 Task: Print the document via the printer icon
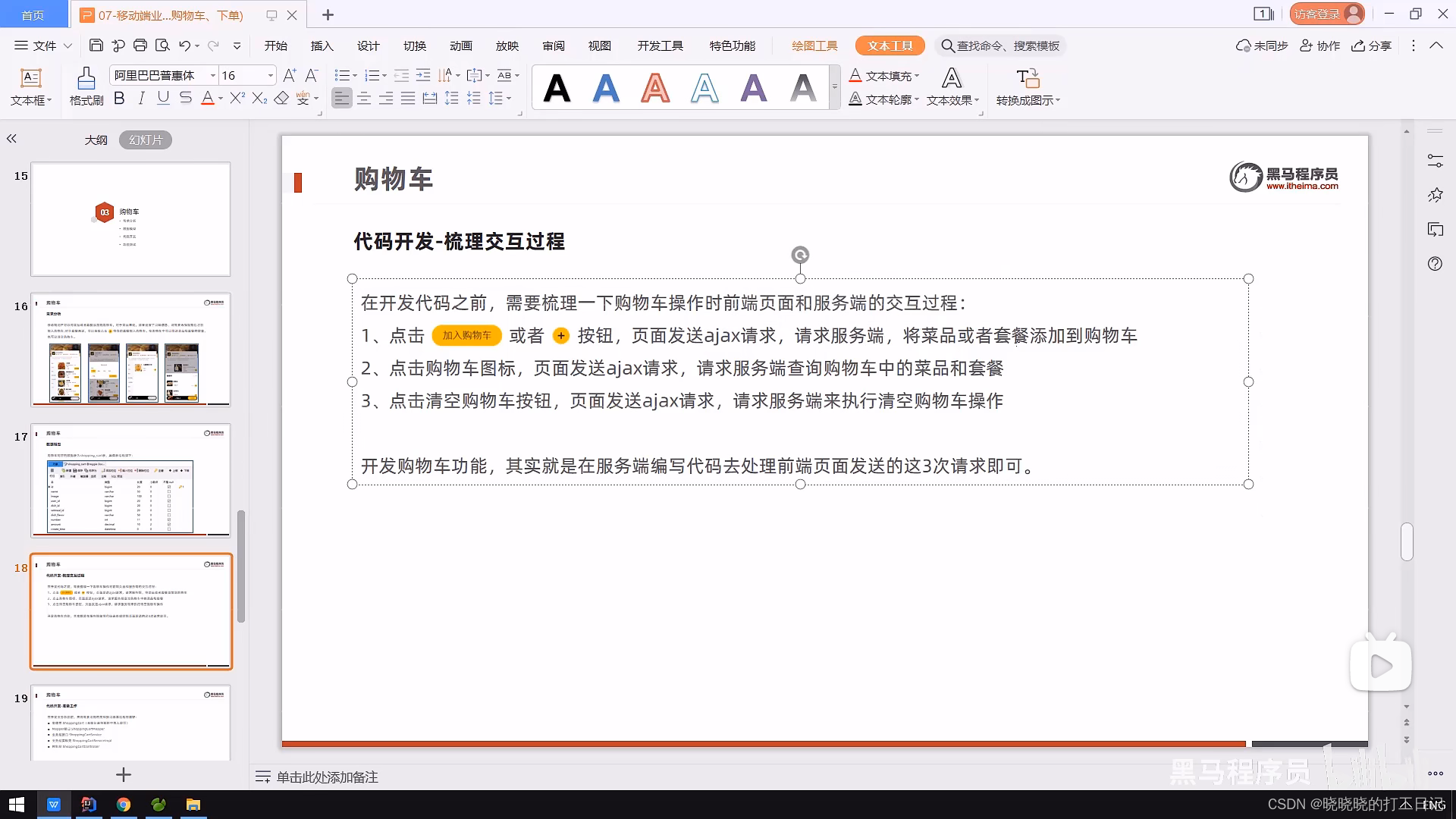click(x=140, y=45)
